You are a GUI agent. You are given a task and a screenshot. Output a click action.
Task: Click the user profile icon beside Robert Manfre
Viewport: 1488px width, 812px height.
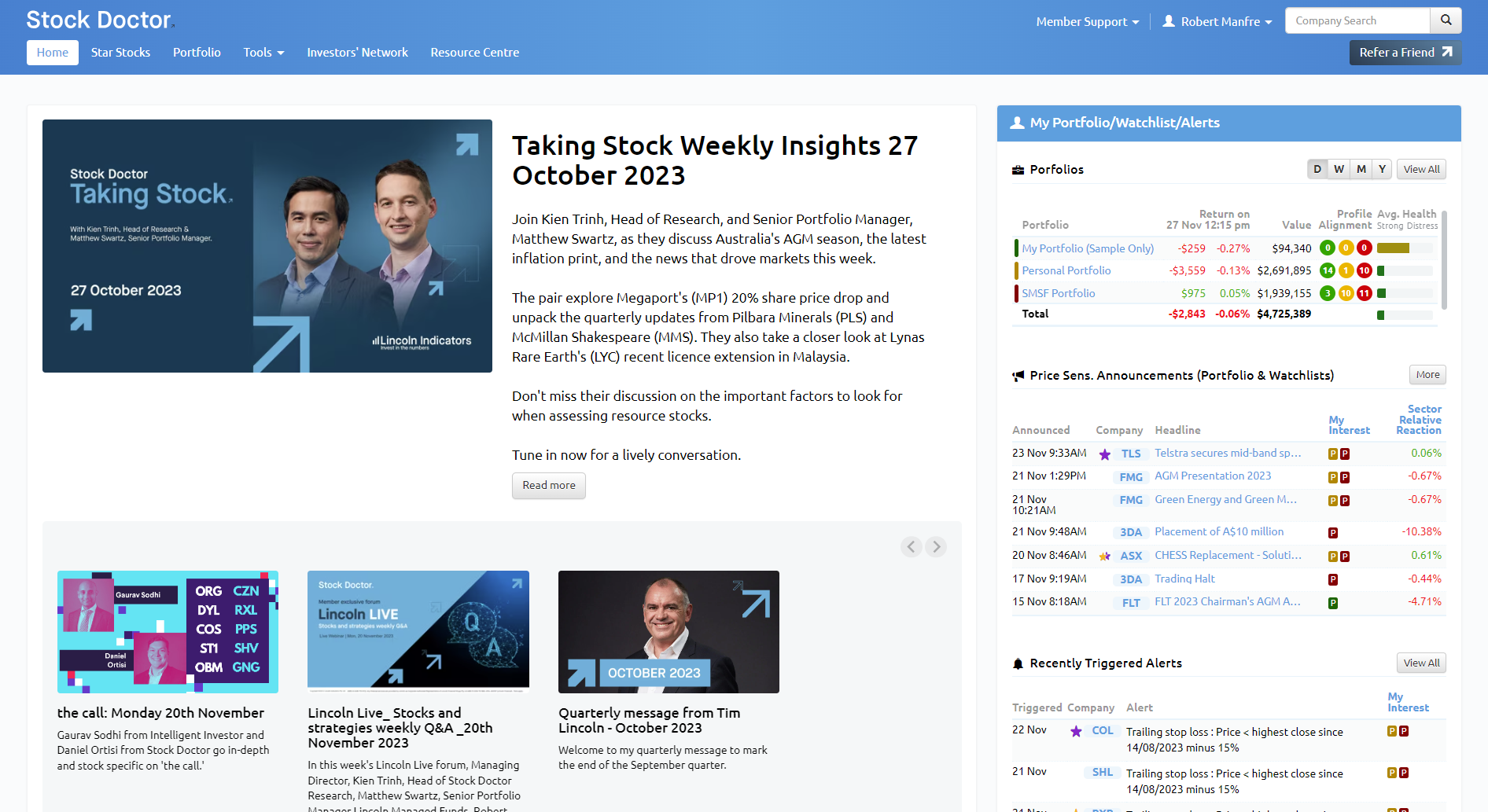[1169, 21]
